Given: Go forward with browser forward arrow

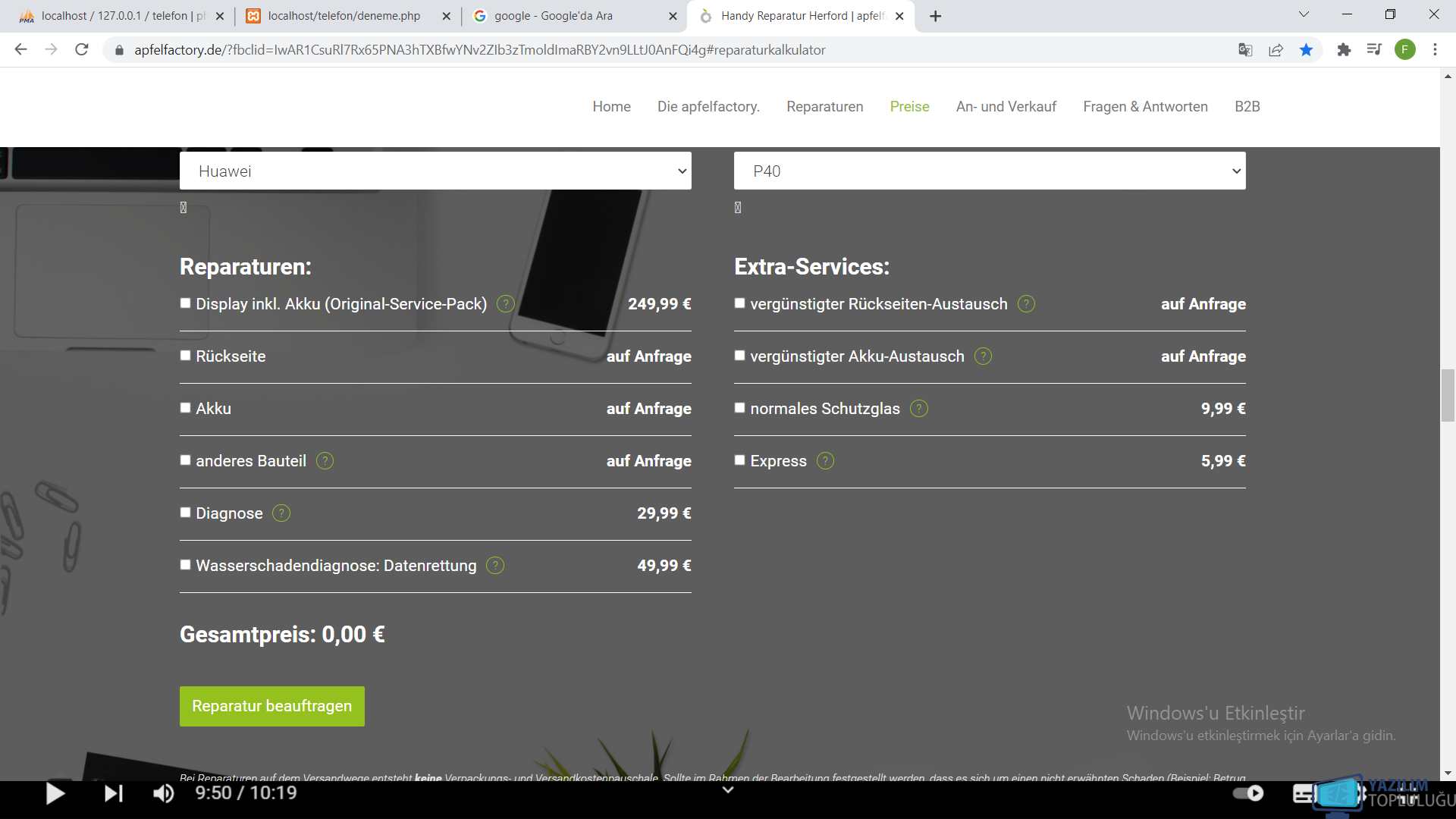Looking at the screenshot, I should pos(51,50).
